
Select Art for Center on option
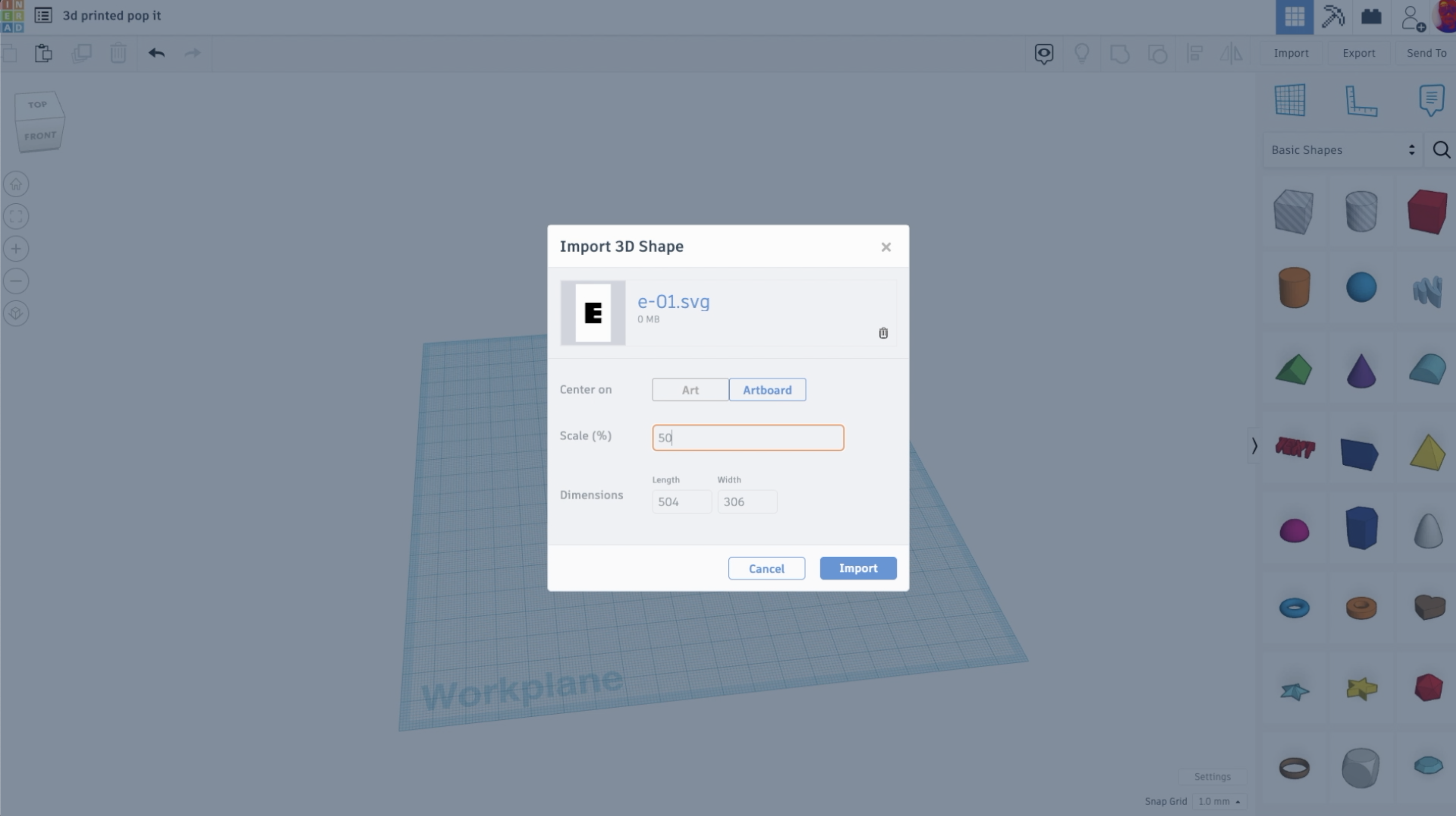690,389
